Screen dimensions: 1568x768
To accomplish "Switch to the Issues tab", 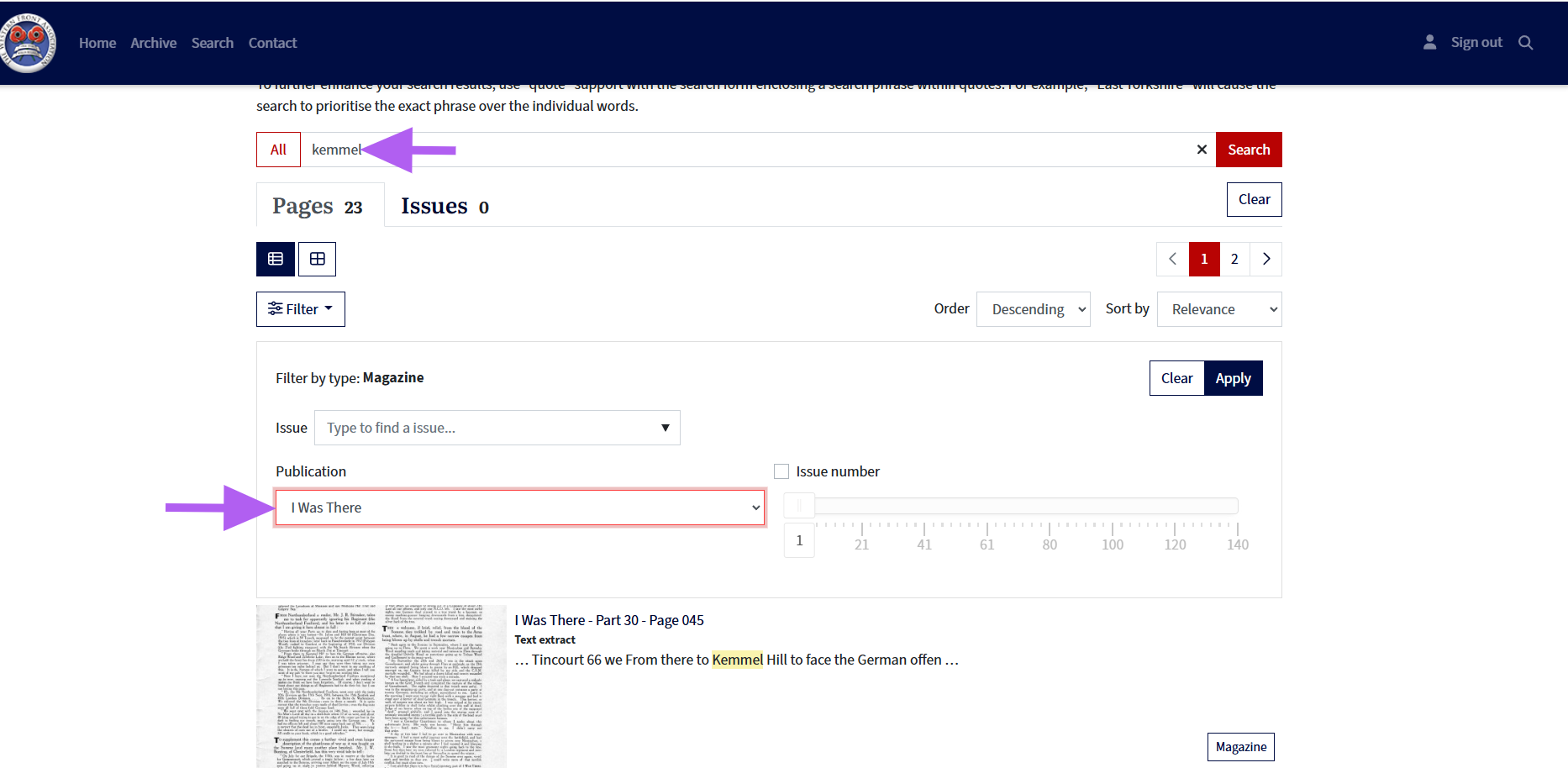I will [445, 206].
